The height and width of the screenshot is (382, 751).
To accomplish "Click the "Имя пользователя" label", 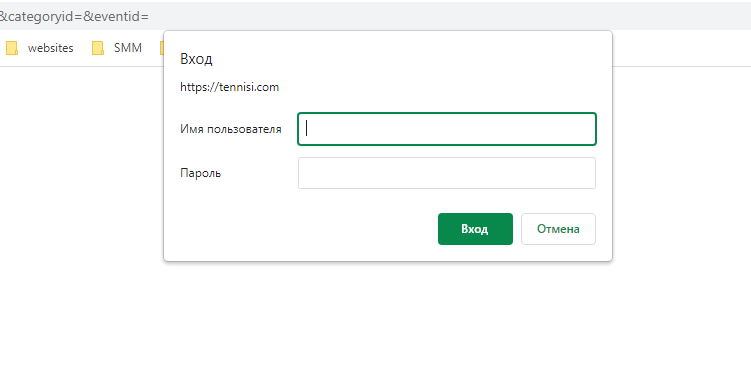I will pyautogui.click(x=231, y=129).
